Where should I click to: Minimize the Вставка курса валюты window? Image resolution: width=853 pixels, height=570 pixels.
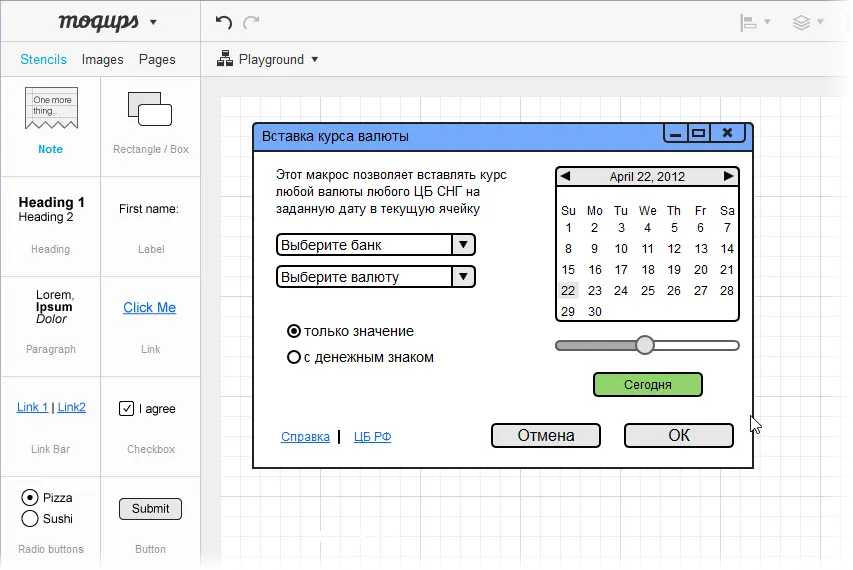(x=676, y=133)
